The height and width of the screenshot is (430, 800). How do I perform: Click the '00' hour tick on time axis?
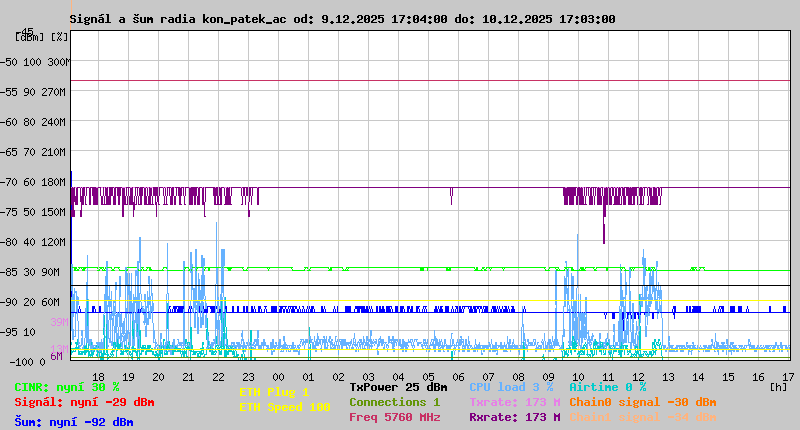pos(279,377)
